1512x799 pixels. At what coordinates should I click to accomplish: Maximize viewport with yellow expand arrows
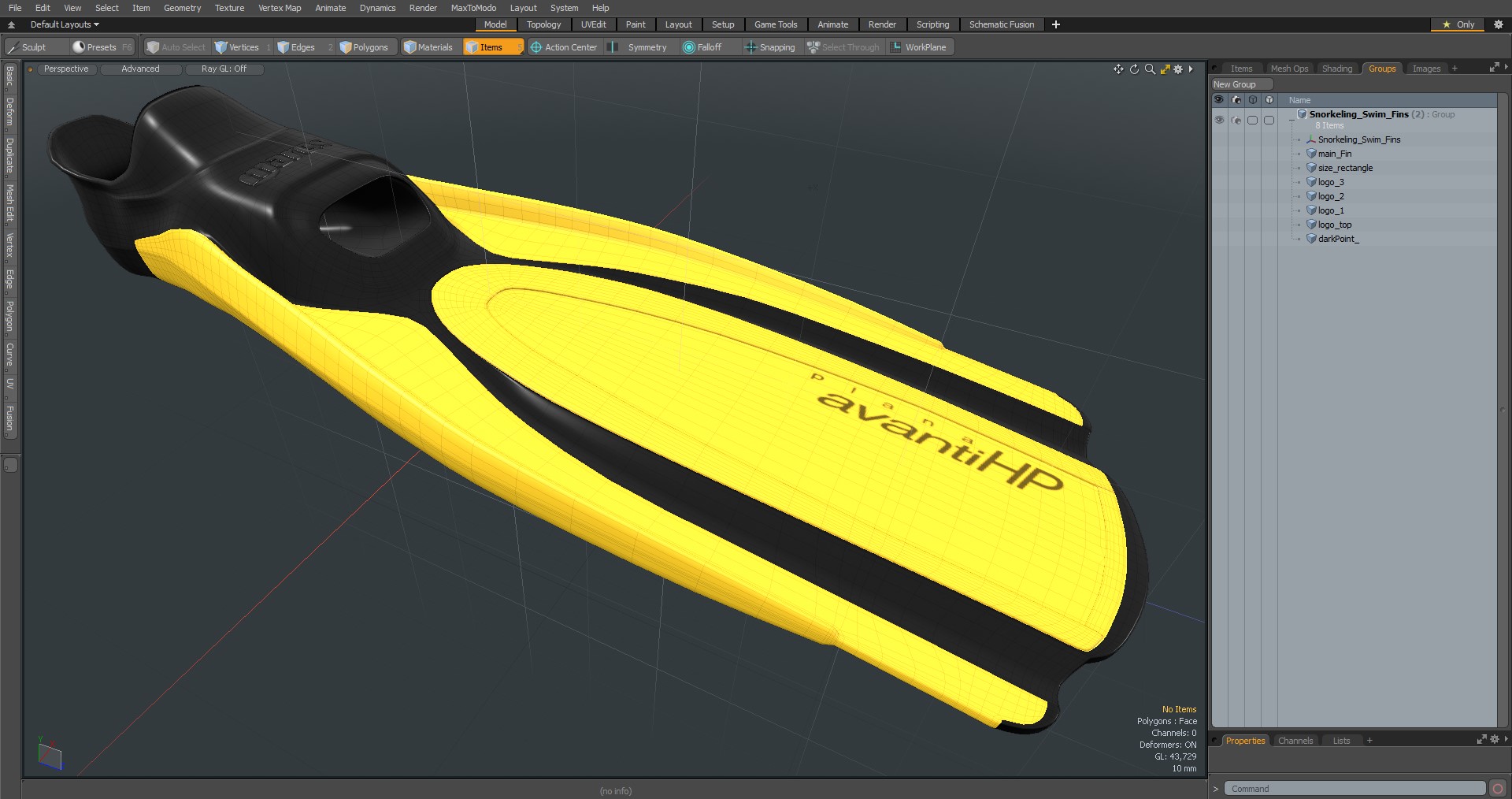tap(1165, 69)
